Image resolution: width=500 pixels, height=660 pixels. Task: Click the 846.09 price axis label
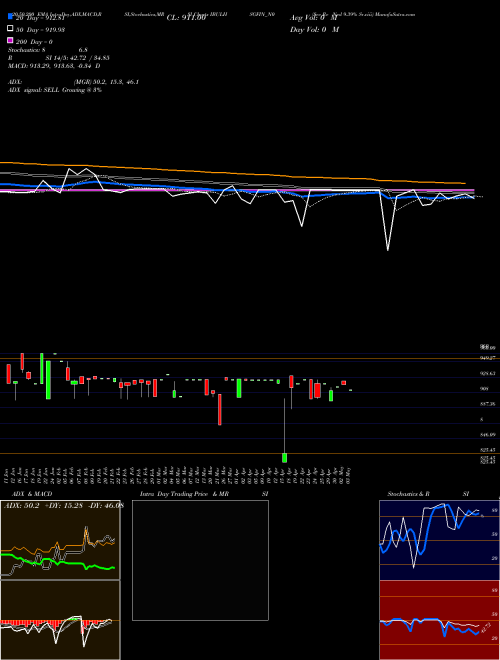pos(488,434)
